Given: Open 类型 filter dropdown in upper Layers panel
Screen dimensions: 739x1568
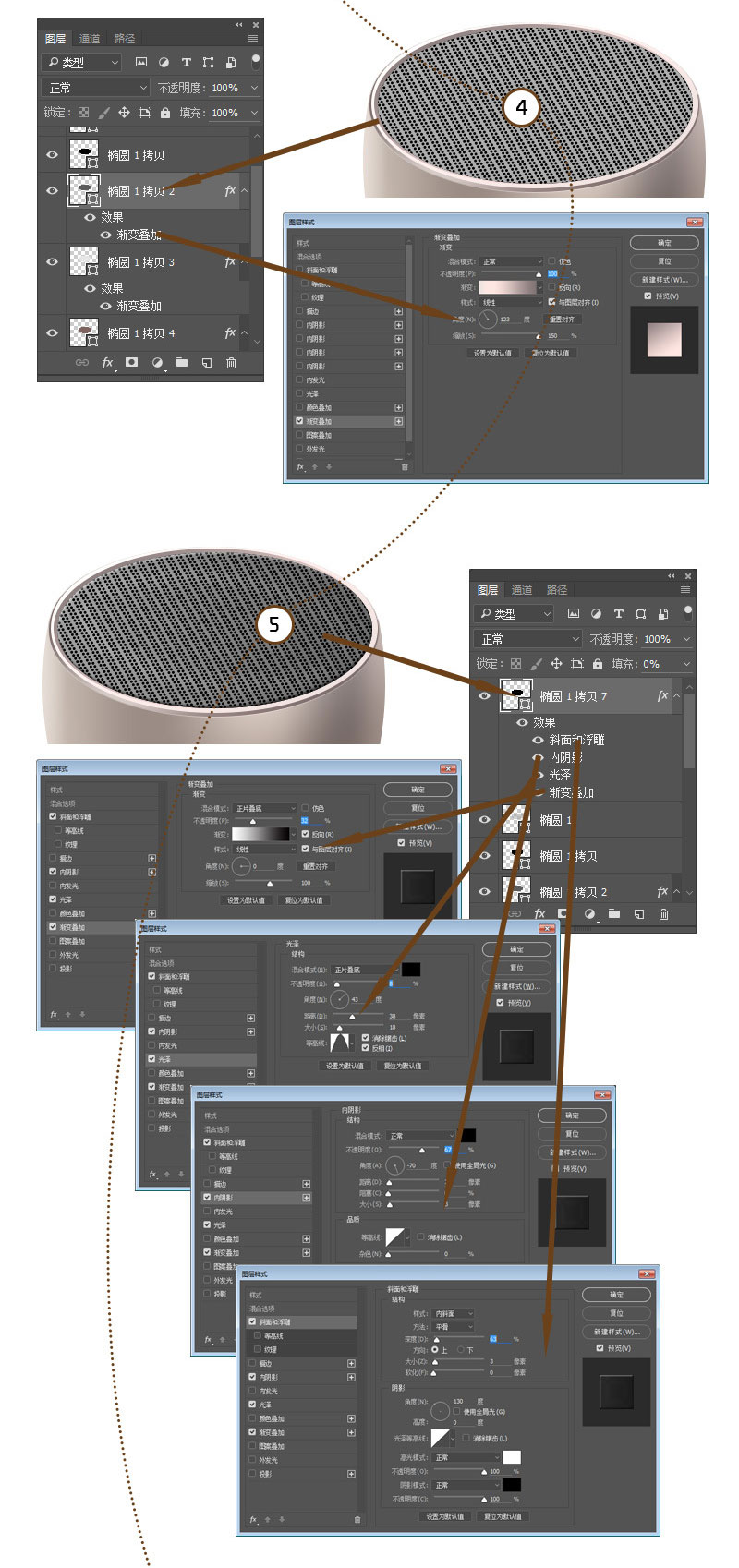Looking at the screenshot, I should coord(81,63).
